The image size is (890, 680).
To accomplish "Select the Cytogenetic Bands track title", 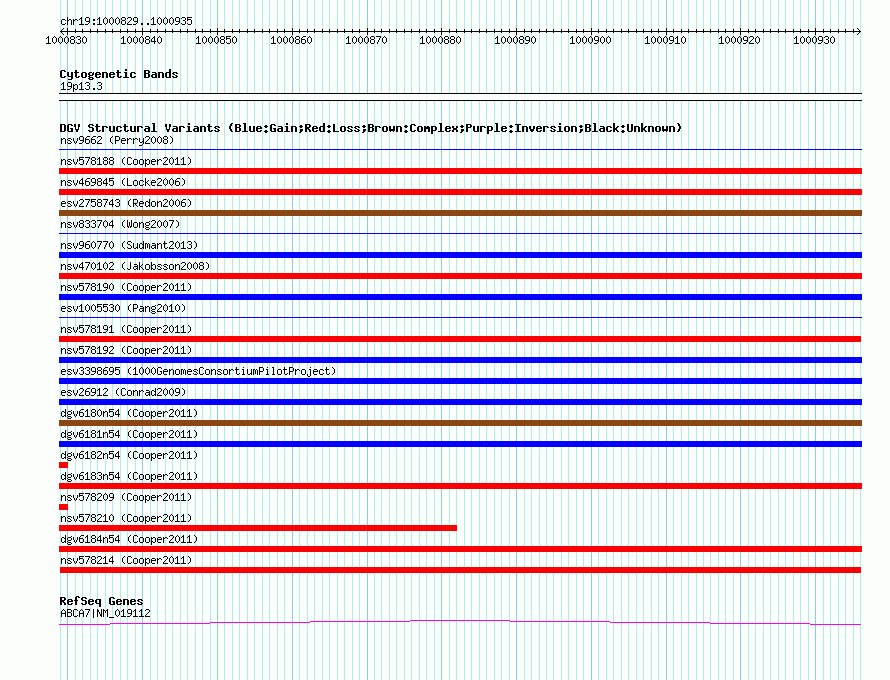I will coord(119,74).
